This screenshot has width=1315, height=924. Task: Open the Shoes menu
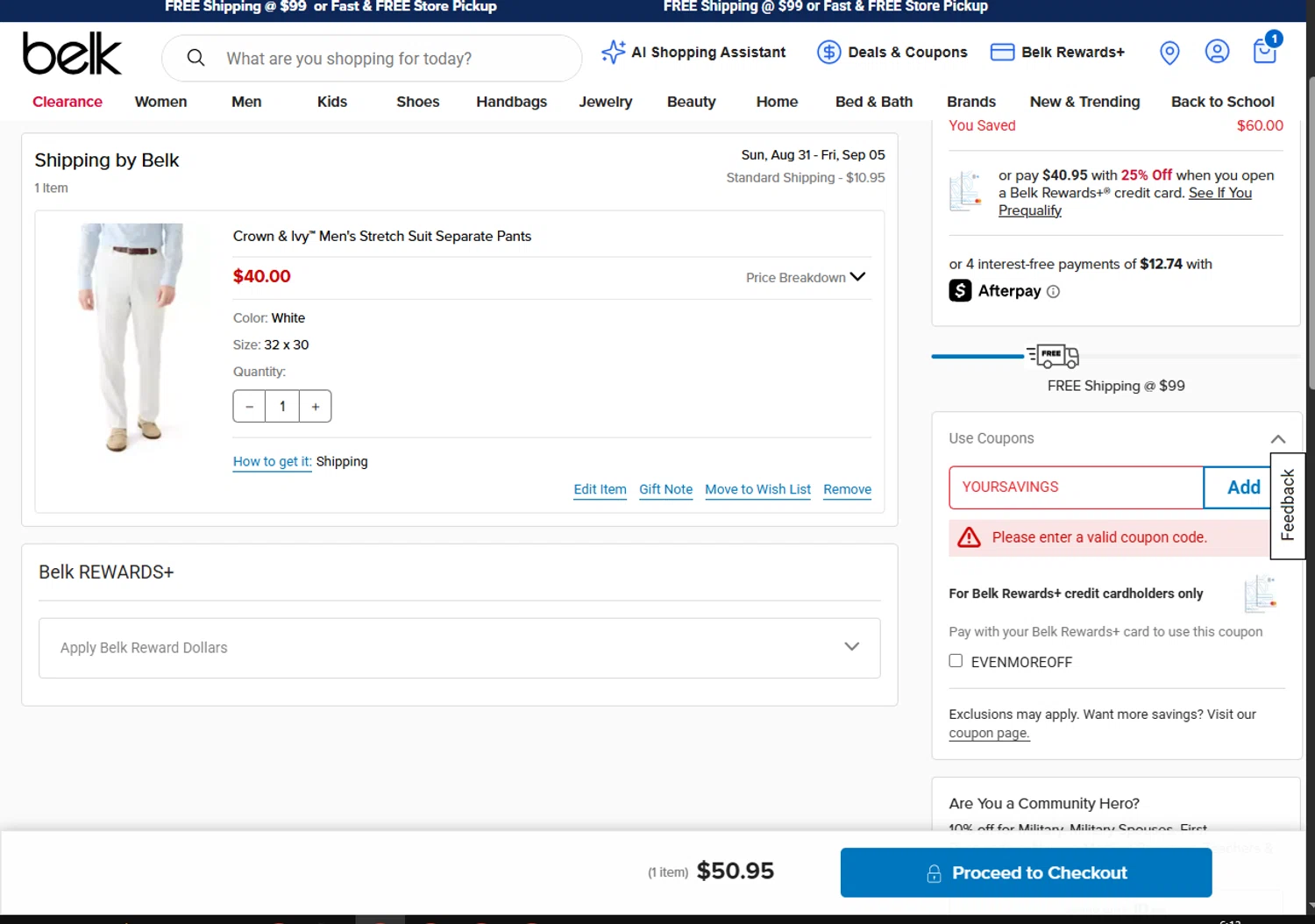418,102
